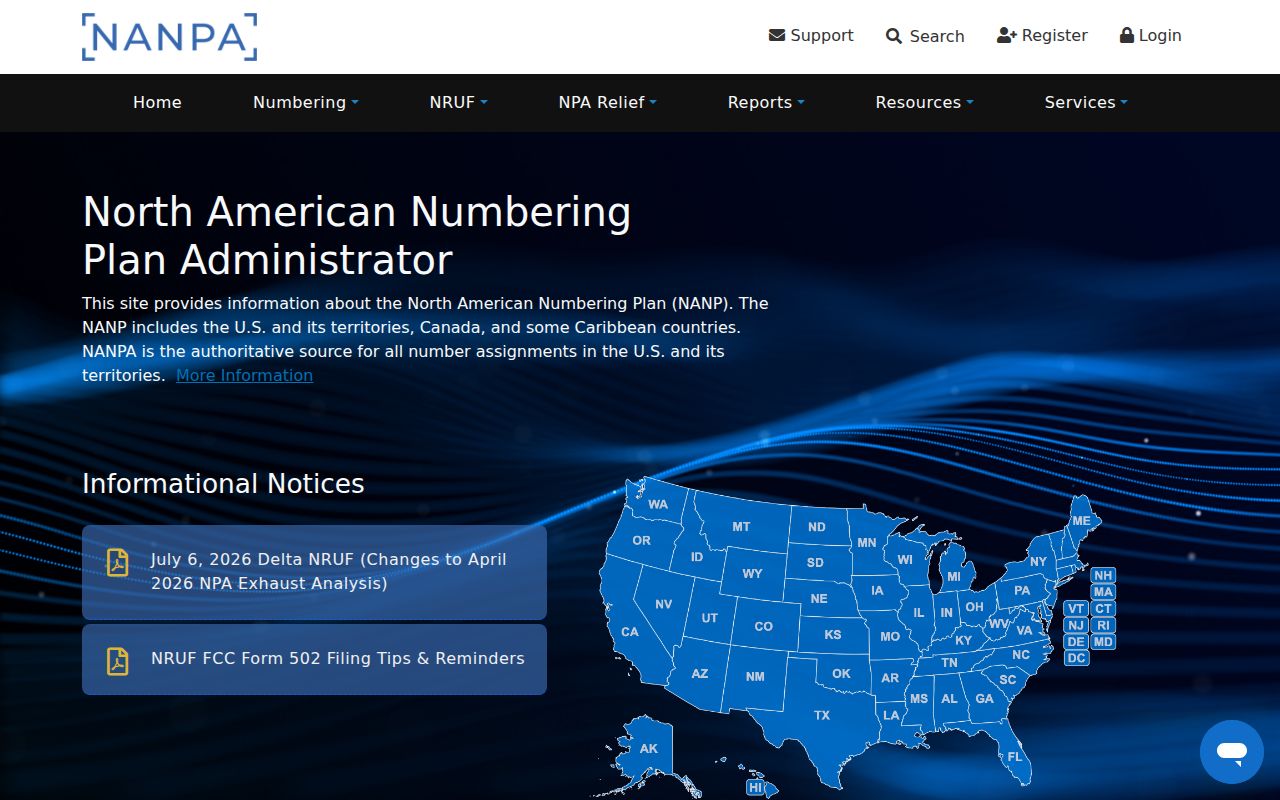Follow the More Information link
Screen dimensions: 1280x800
click(x=244, y=375)
